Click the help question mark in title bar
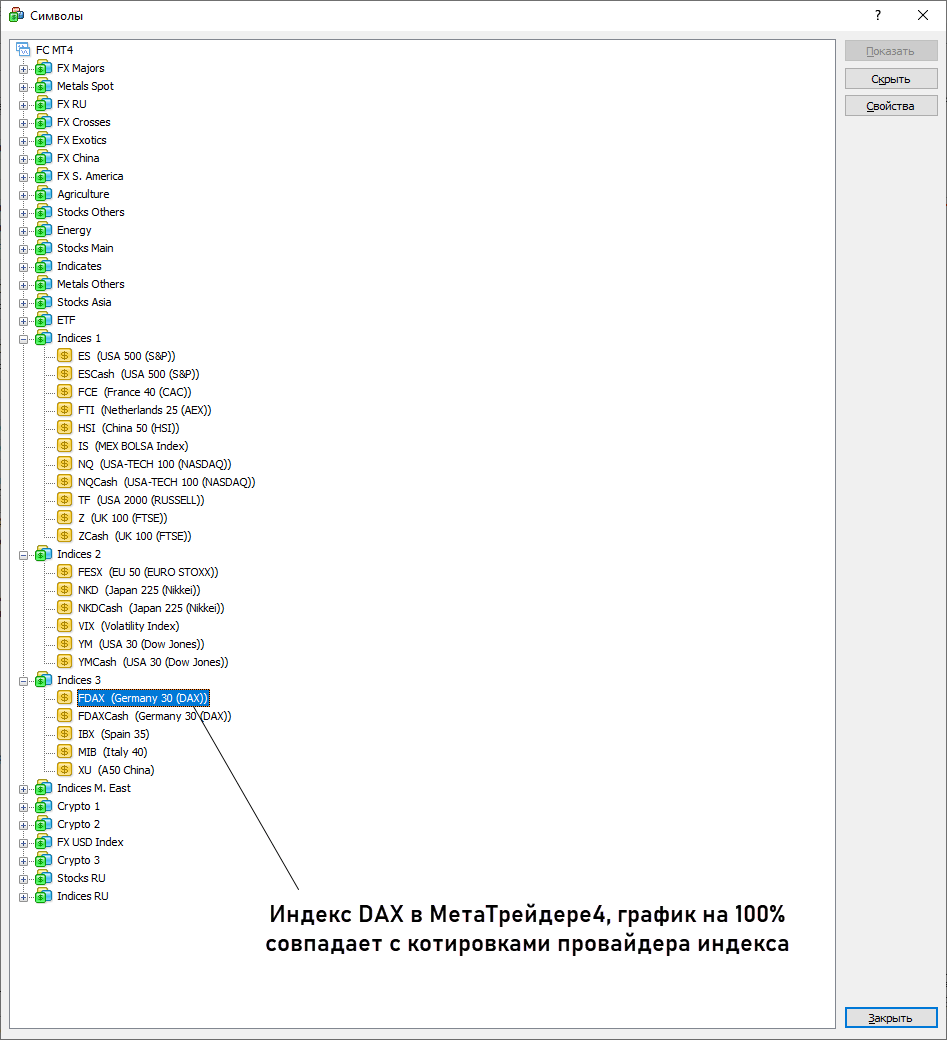Screen dimensions: 947x1040 (x=878, y=15)
